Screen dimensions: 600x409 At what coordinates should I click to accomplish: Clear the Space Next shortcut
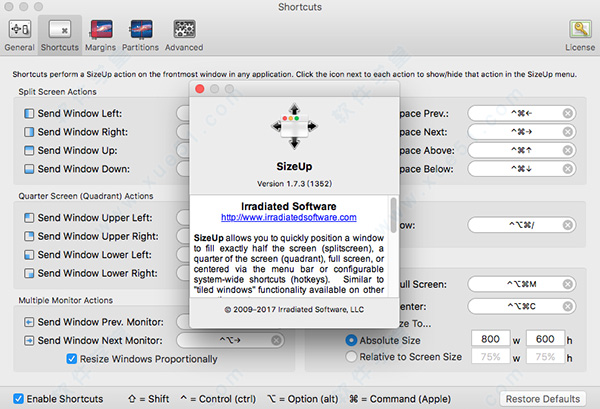pyautogui.click(x=568, y=132)
